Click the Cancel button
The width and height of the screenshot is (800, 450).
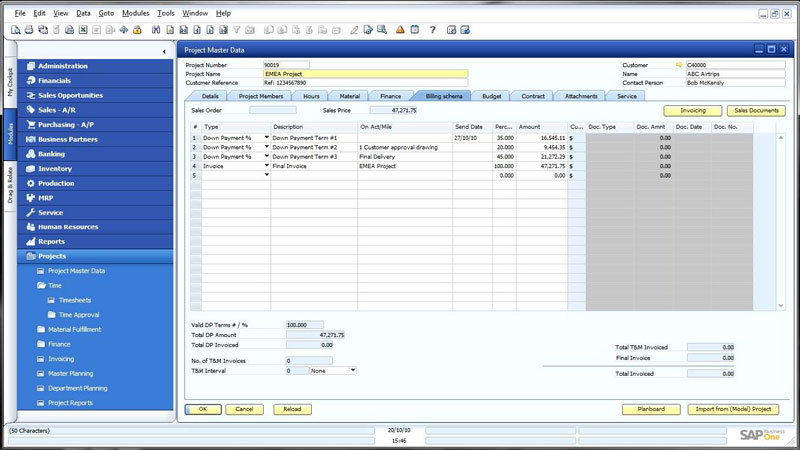tap(244, 409)
